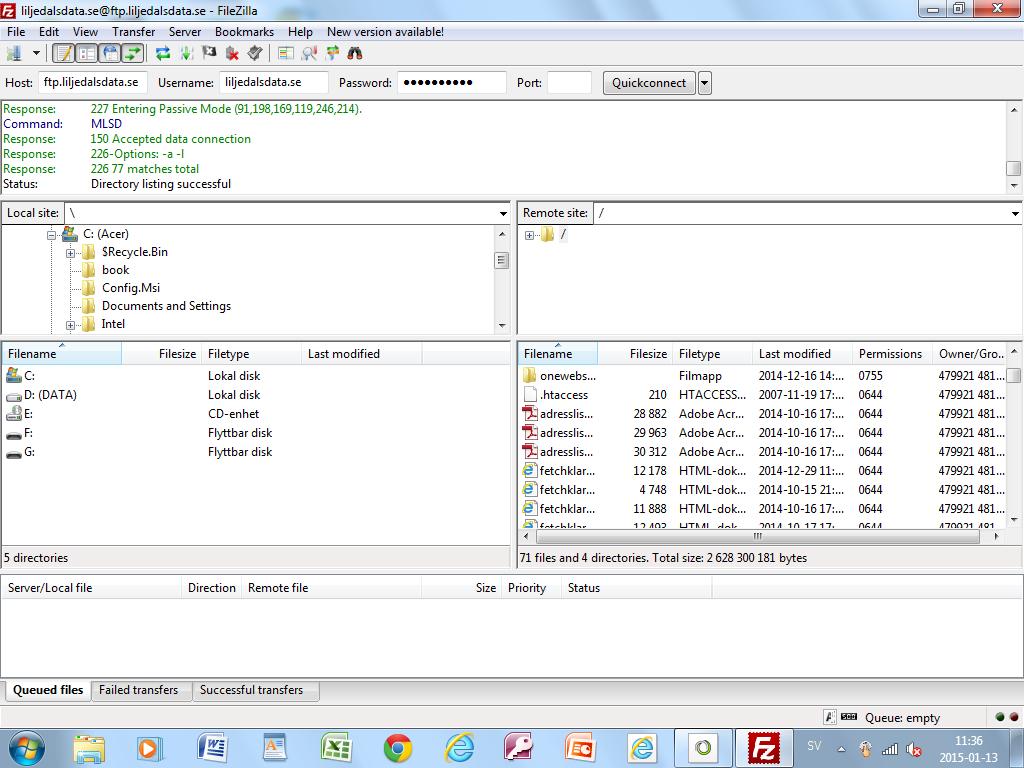This screenshot has width=1024, height=768.
Task: Select the F: removable disk entry
Action: [28, 432]
